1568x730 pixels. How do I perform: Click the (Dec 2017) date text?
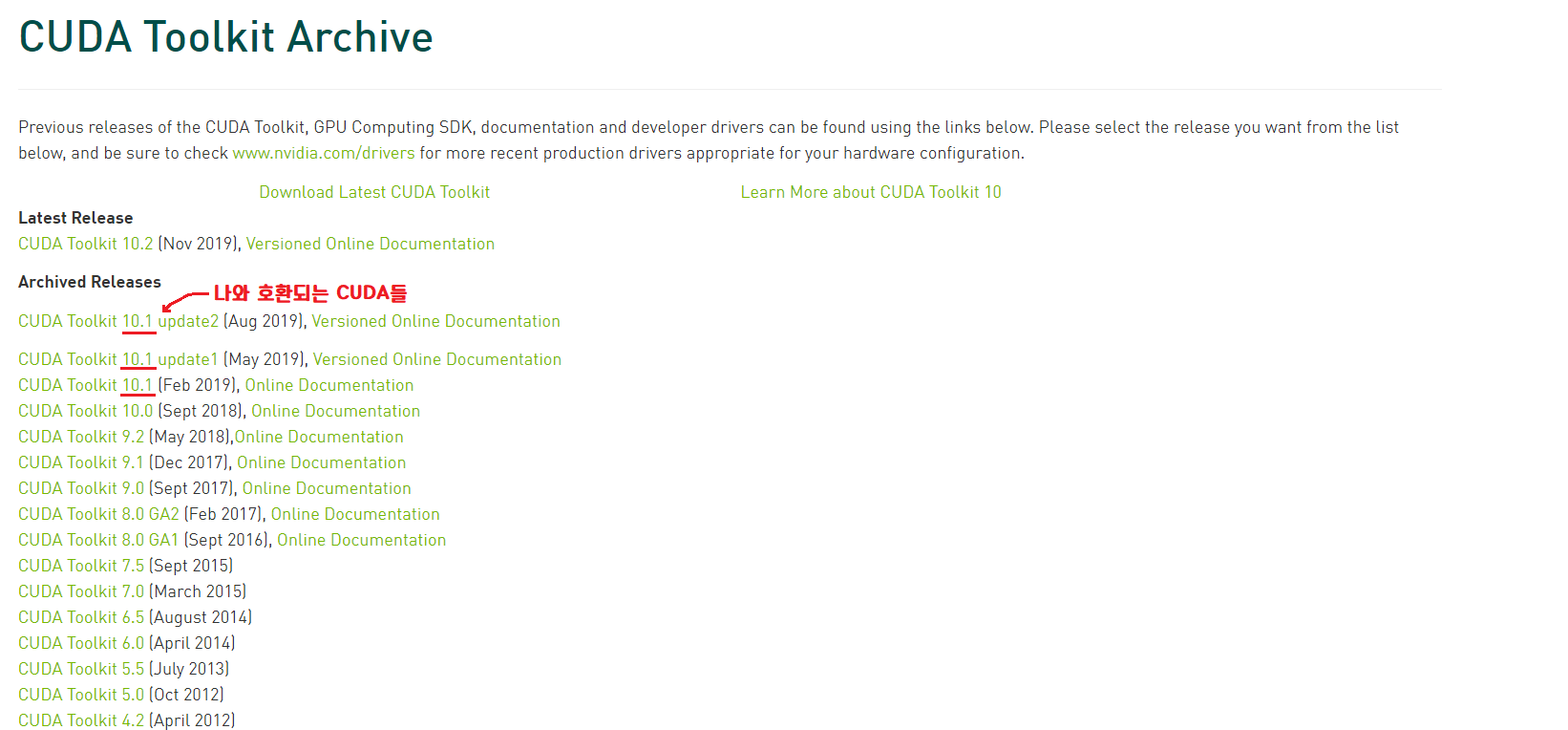pos(190,462)
